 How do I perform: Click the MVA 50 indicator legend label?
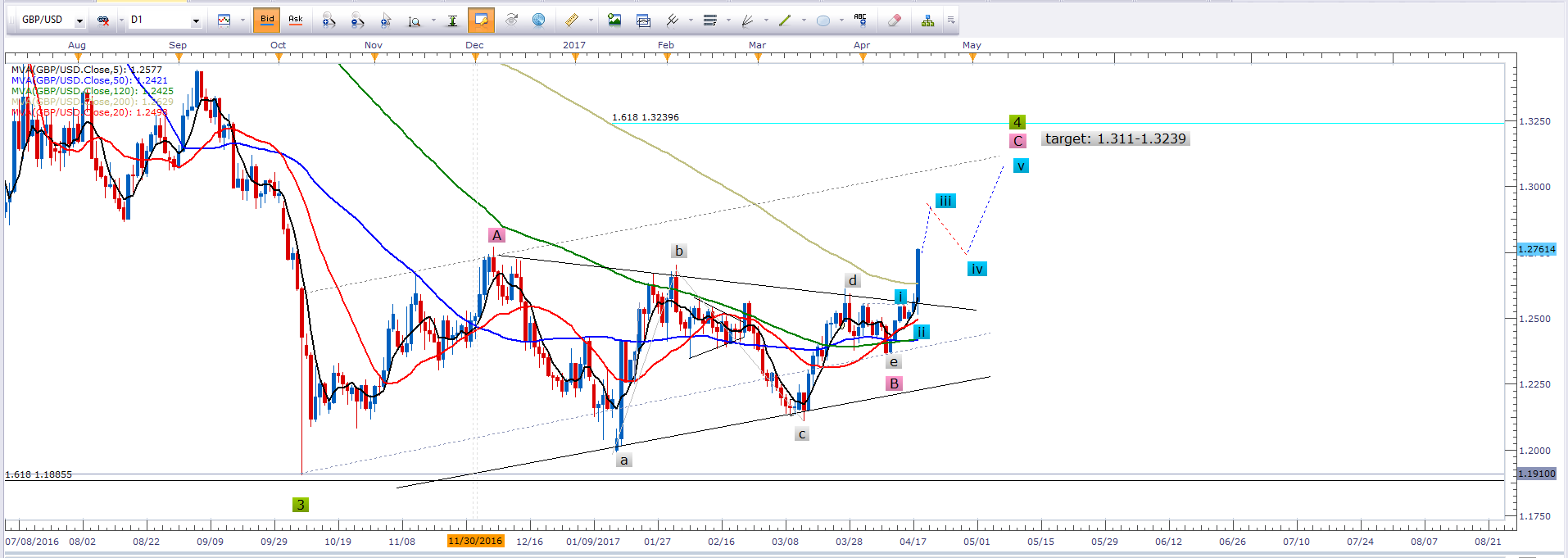(x=88, y=80)
